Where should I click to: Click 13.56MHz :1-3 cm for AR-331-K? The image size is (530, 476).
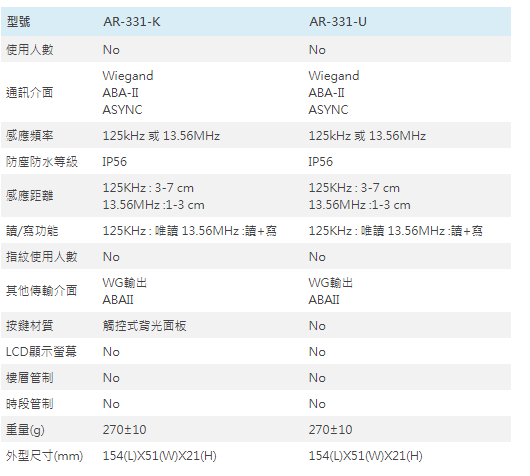click(x=153, y=205)
